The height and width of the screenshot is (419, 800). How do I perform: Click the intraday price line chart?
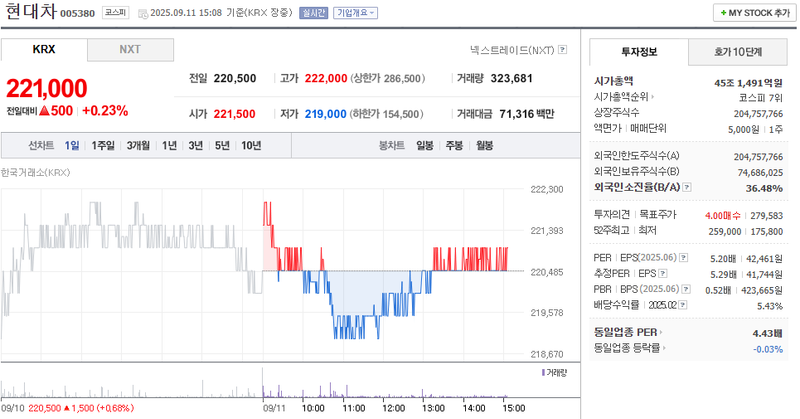pyautogui.click(x=263, y=272)
